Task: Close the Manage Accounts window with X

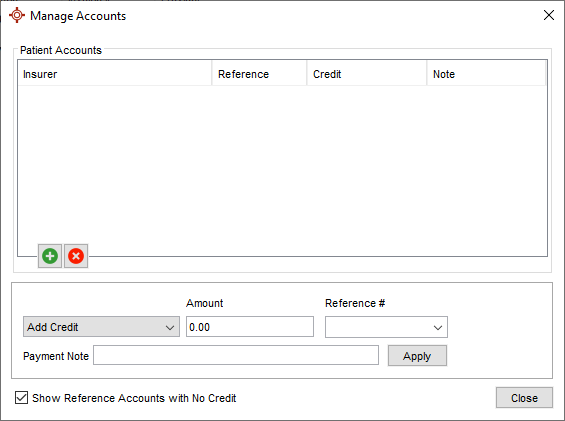Action: [x=549, y=15]
